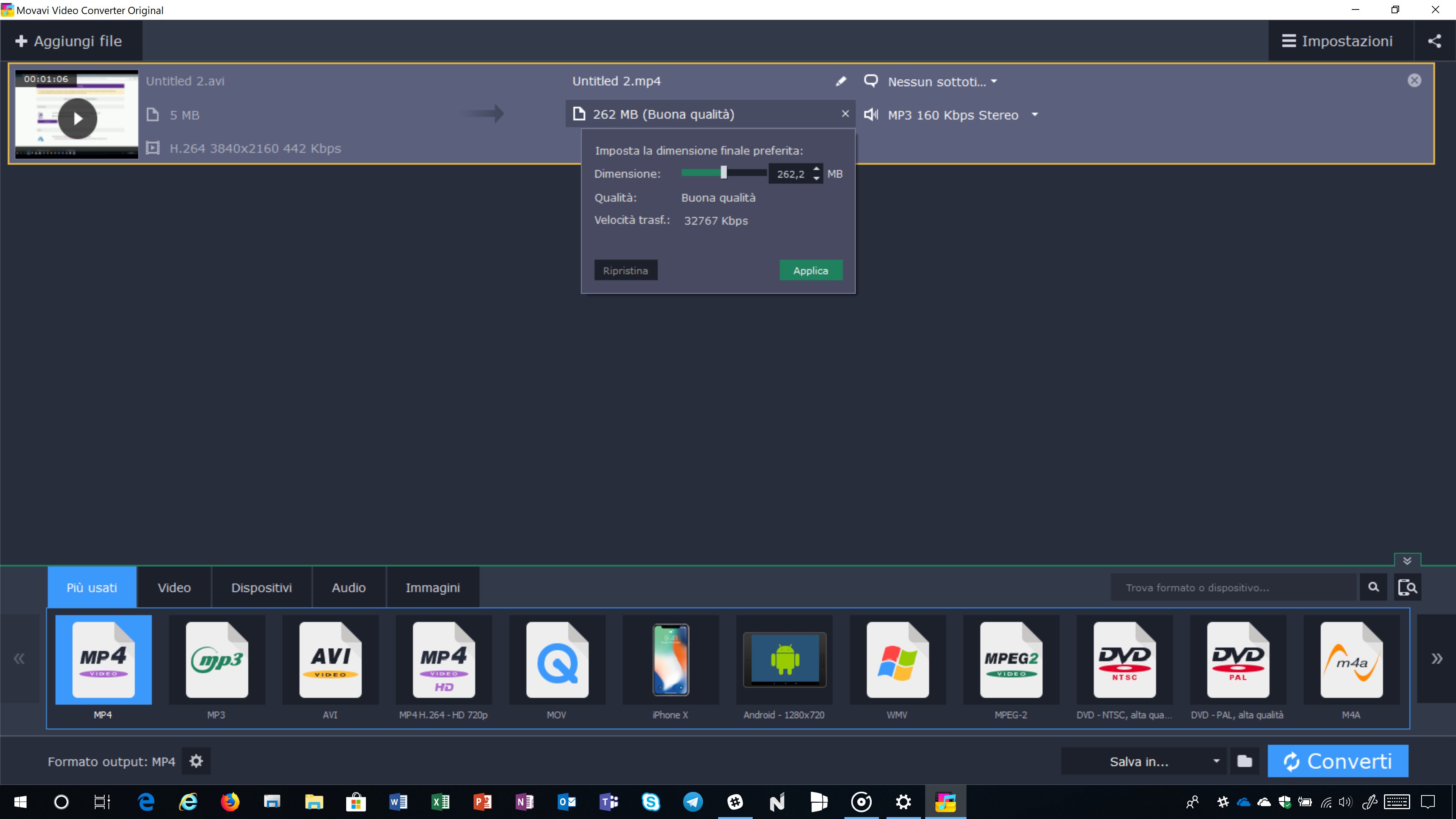Select the MP3 format icon
Viewport: 1456px width, 819px height.
click(x=217, y=660)
